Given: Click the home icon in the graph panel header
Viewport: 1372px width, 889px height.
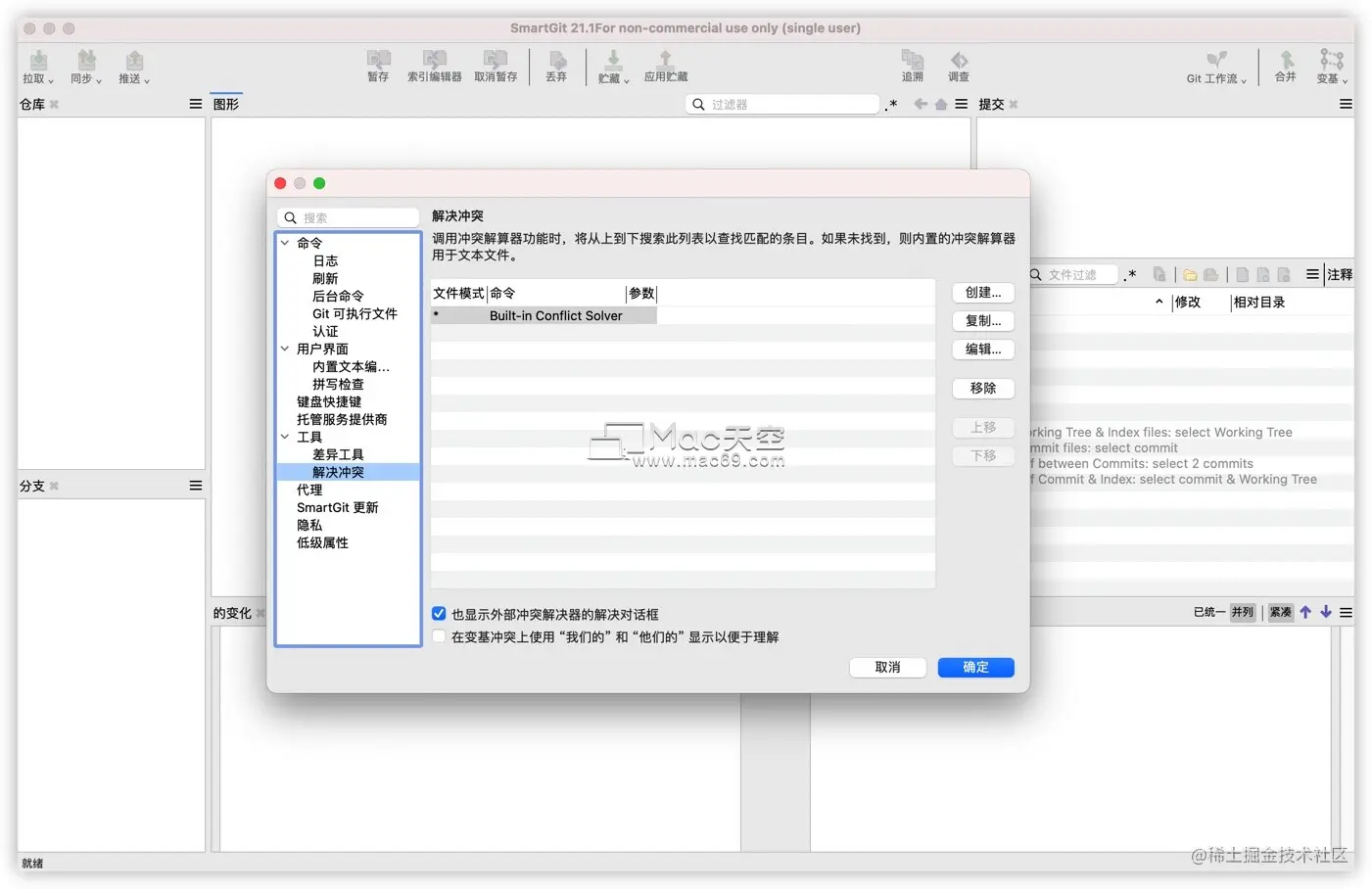Looking at the screenshot, I should click(941, 104).
